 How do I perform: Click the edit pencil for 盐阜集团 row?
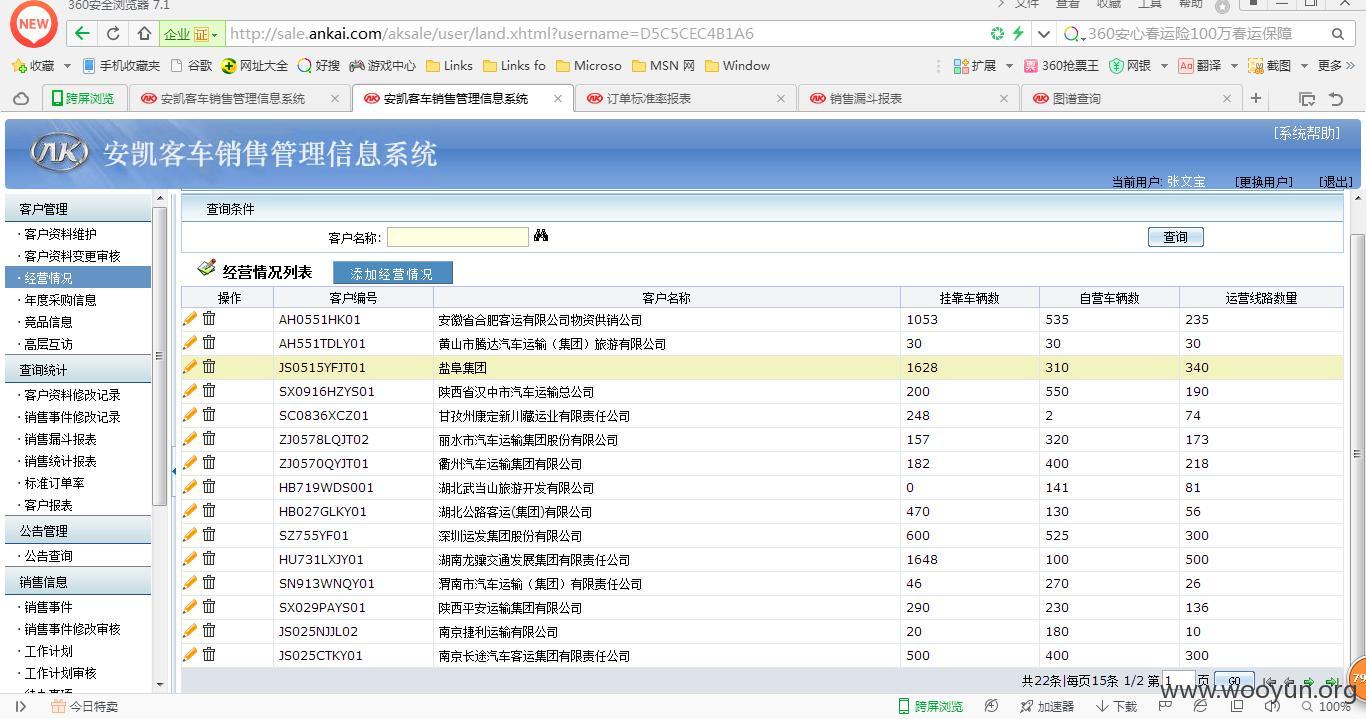pyautogui.click(x=190, y=367)
